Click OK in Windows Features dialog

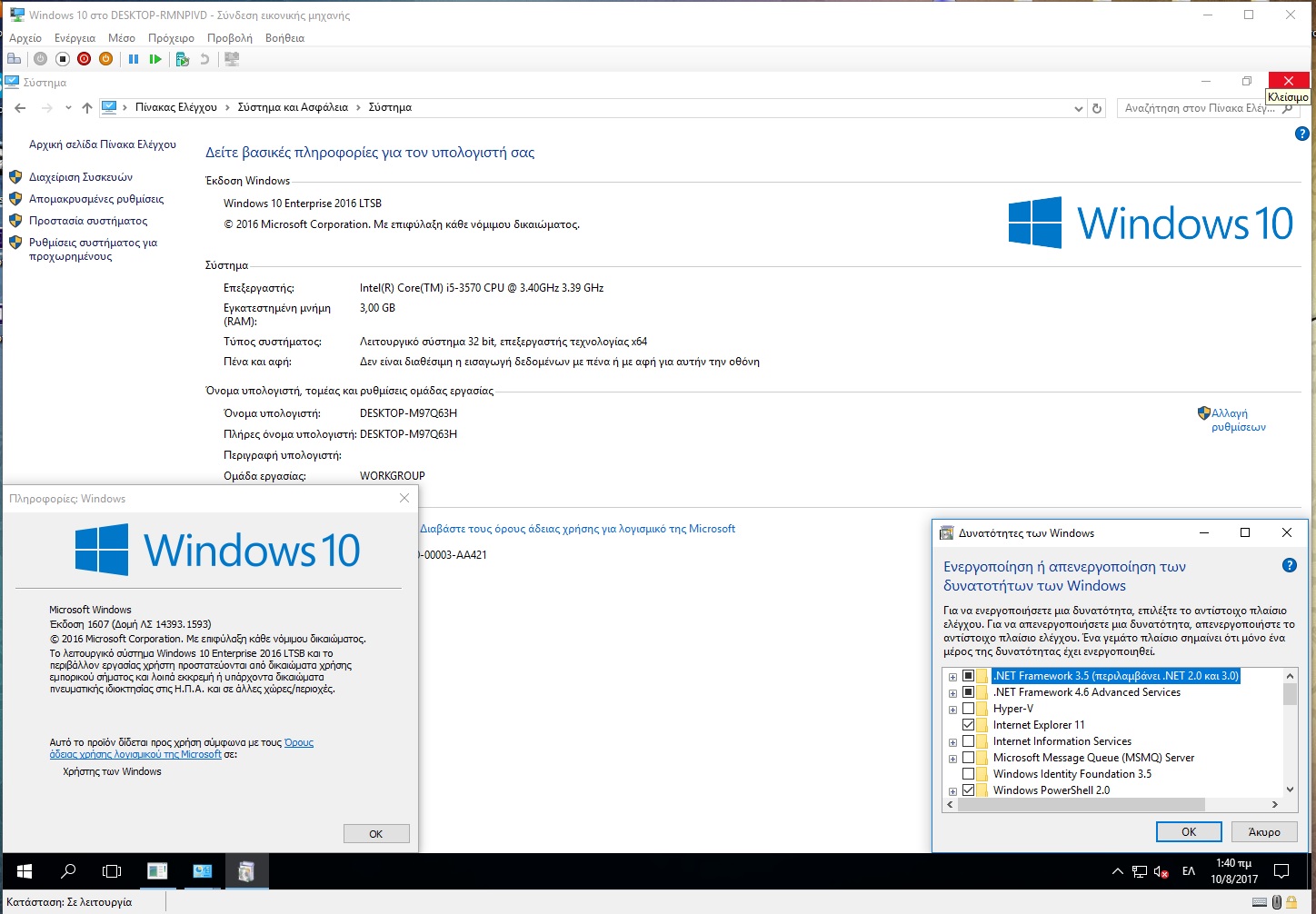pos(1189,831)
